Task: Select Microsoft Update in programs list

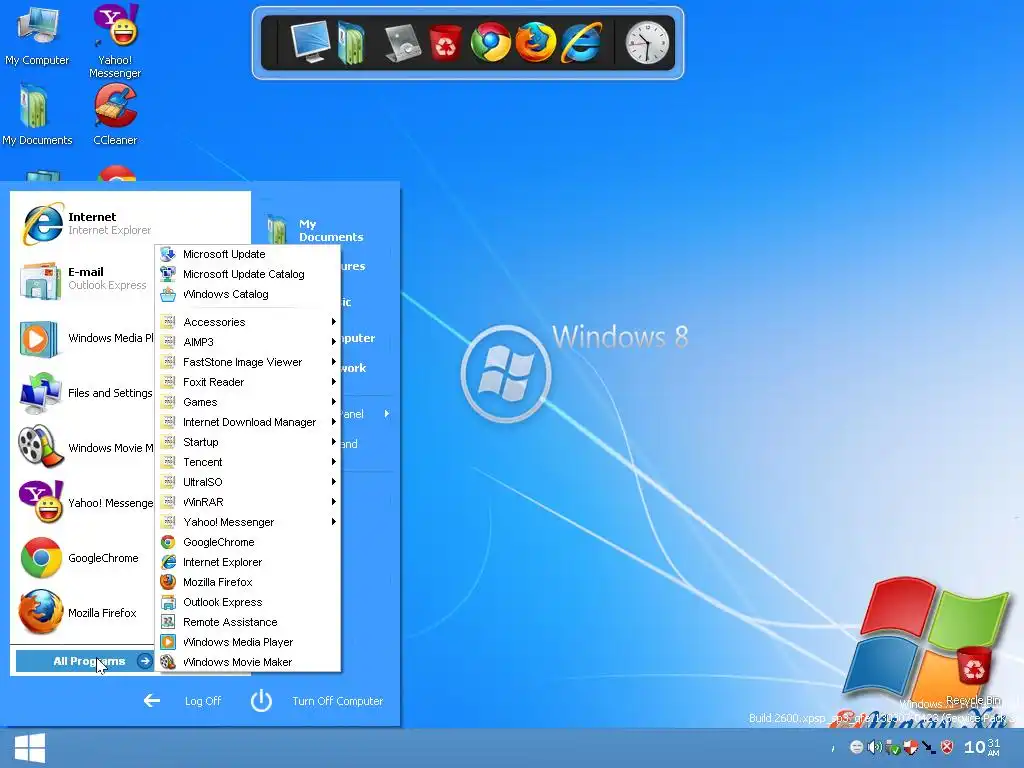Action: pyautogui.click(x=248, y=254)
